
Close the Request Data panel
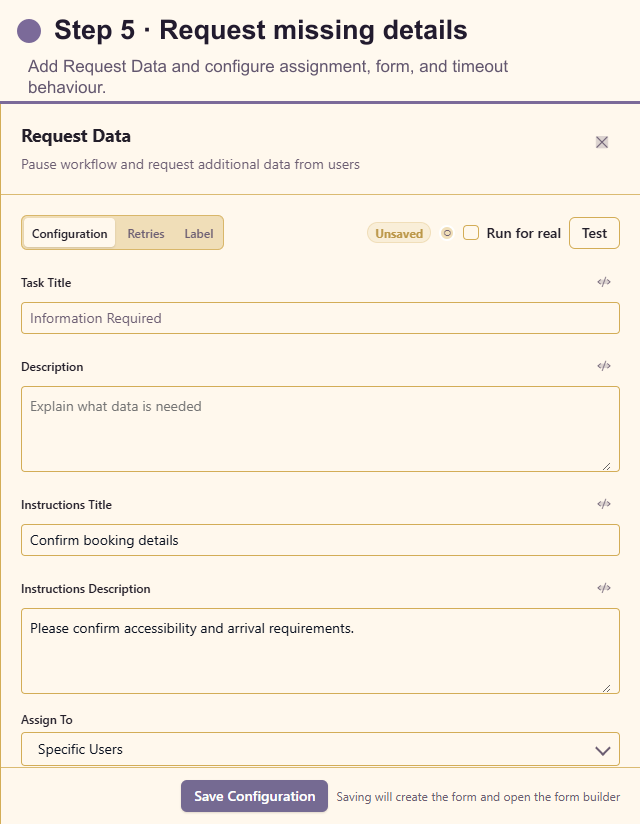(x=602, y=142)
